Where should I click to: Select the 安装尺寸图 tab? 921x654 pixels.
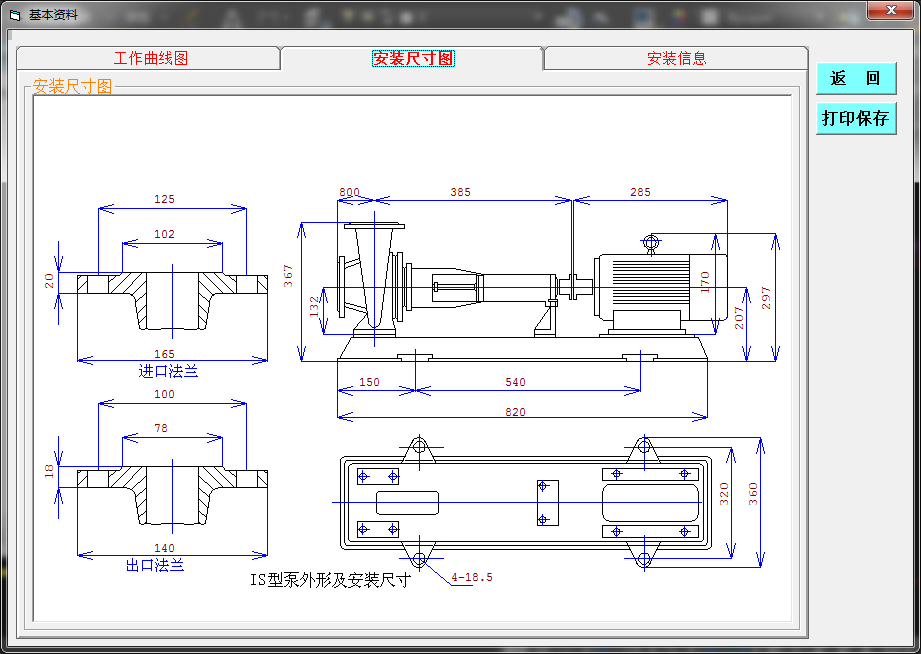[x=413, y=58]
